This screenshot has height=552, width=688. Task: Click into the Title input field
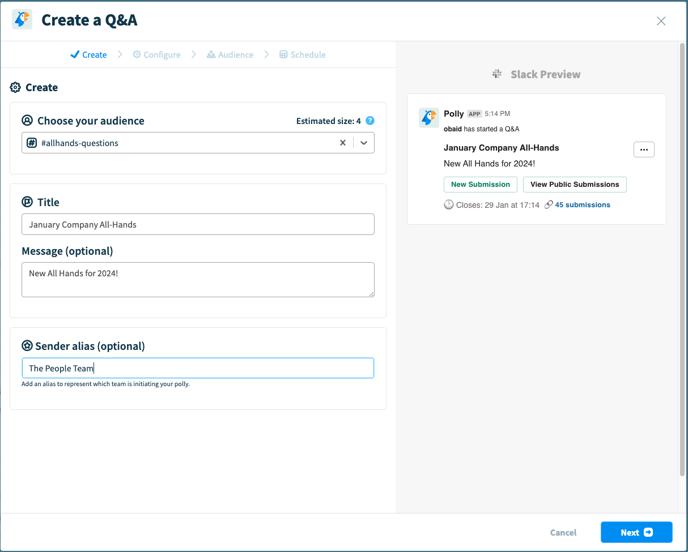click(x=198, y=224)
